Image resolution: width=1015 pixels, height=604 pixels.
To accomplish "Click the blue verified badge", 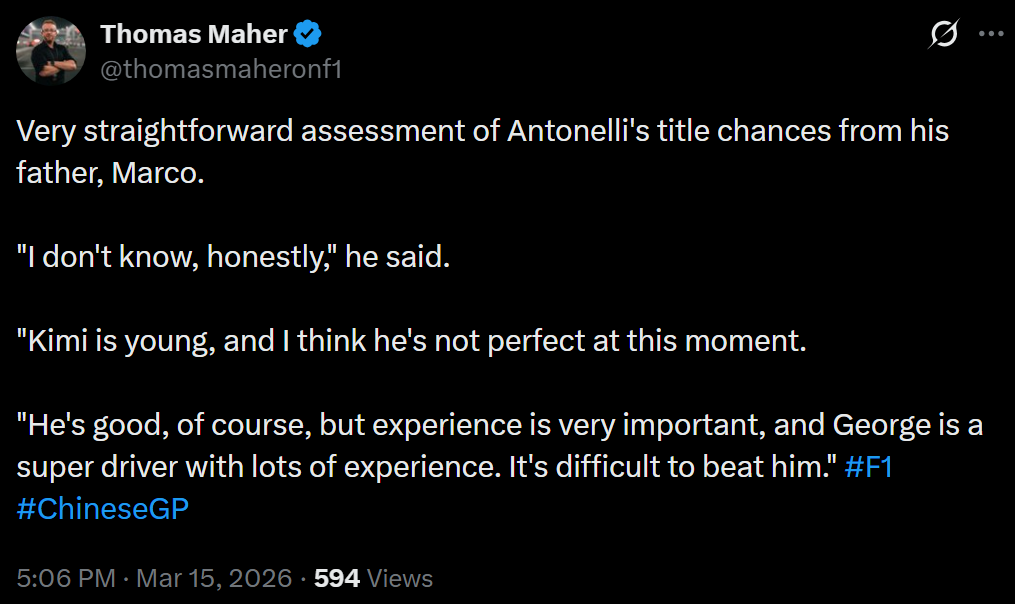I will coord(307,35).
